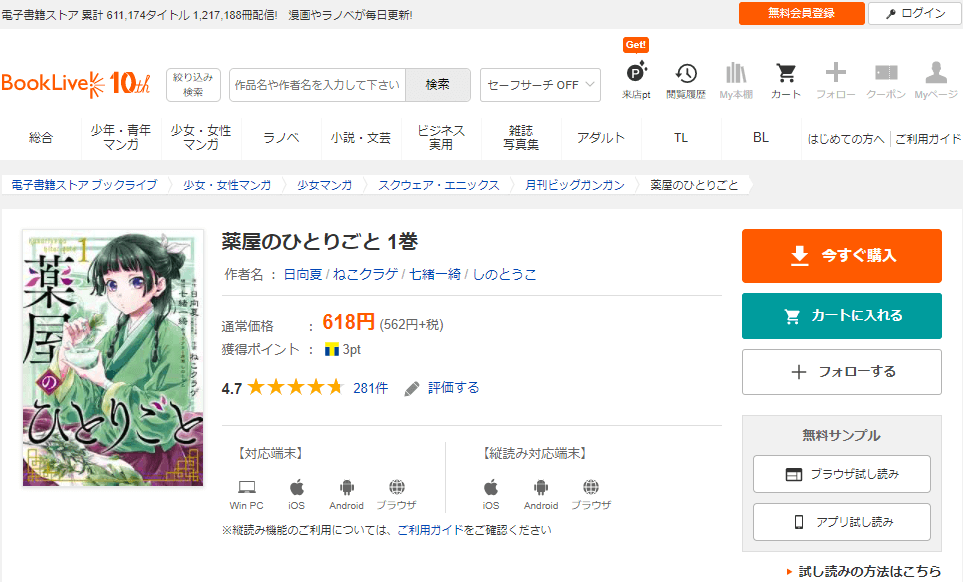Viewport: 963px width, 582px height.
Task: Select the 少年・青年マンガ category tab
Action: tap(121, 138)
